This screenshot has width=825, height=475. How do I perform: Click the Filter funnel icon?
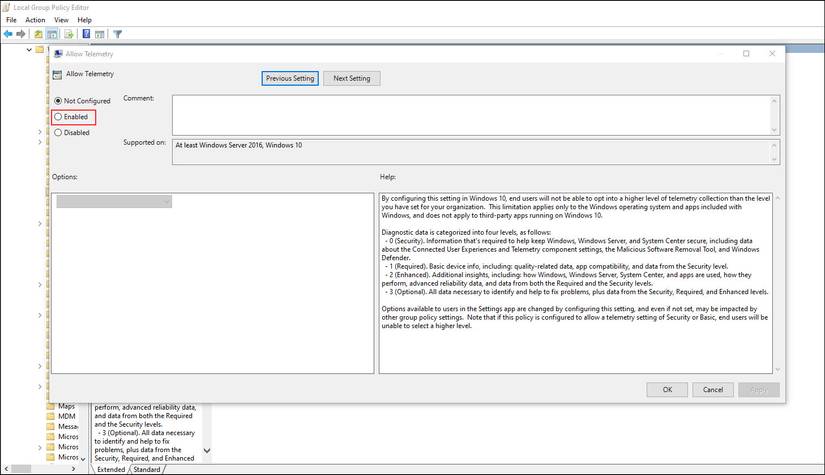(118, 34)
